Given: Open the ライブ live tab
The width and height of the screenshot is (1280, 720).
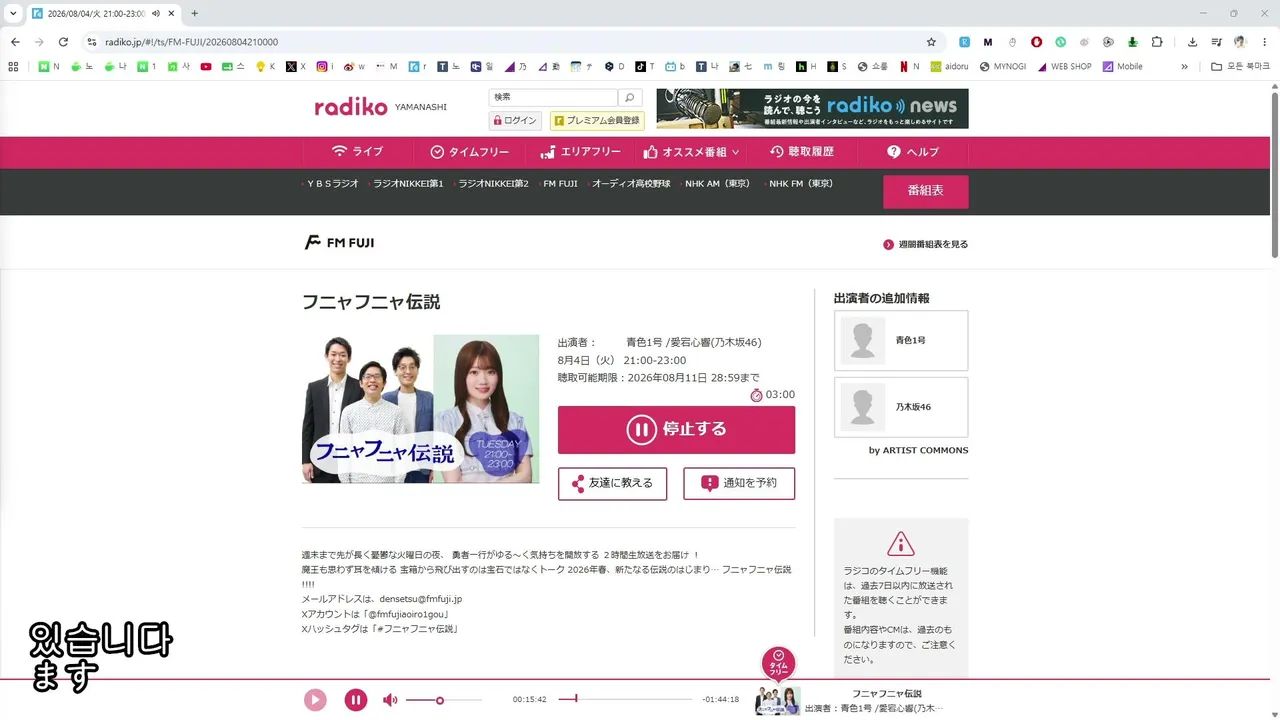Looking at the screenshot, I should click(358, 152).
